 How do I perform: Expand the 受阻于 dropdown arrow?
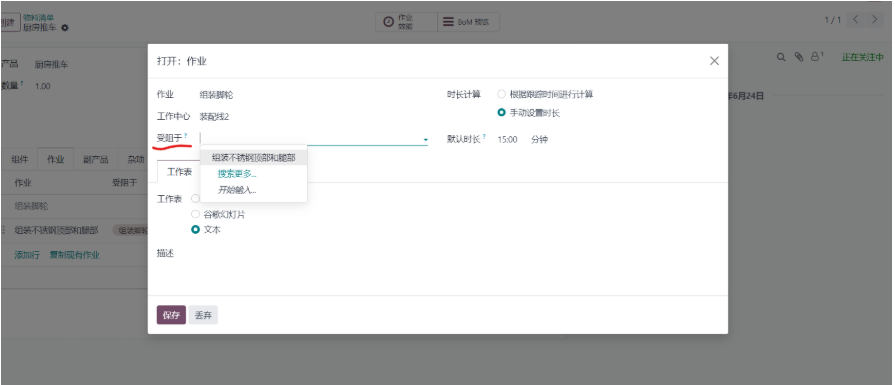click(425, 140)
